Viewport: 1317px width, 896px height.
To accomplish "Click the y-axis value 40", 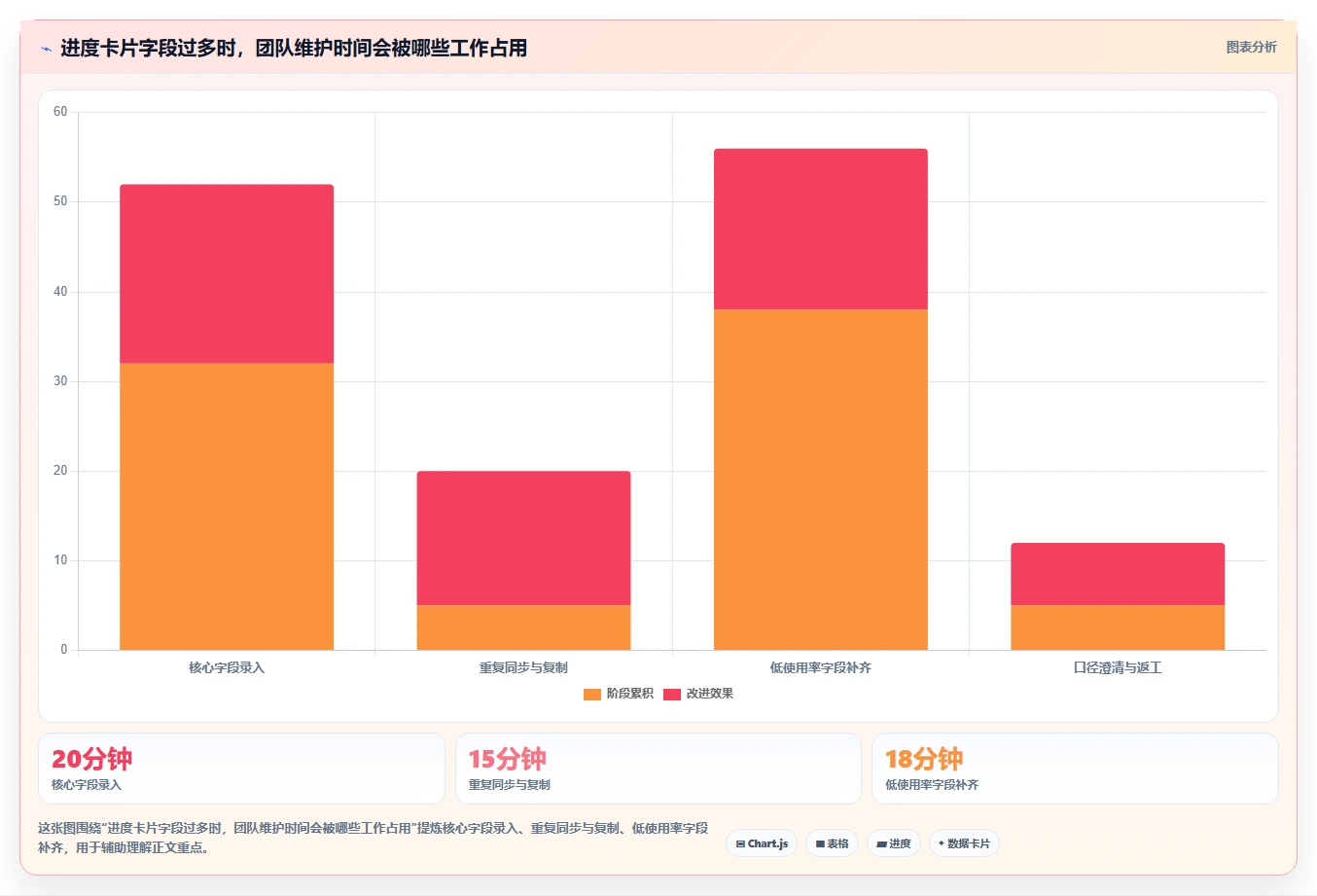I will [x=60, y=292].
